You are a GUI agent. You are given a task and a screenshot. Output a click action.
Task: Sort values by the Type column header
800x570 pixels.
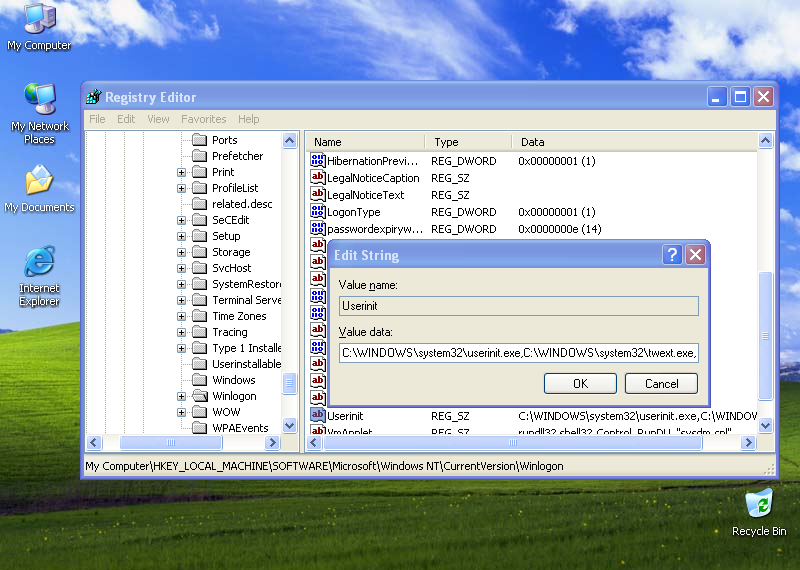point(467,142)
